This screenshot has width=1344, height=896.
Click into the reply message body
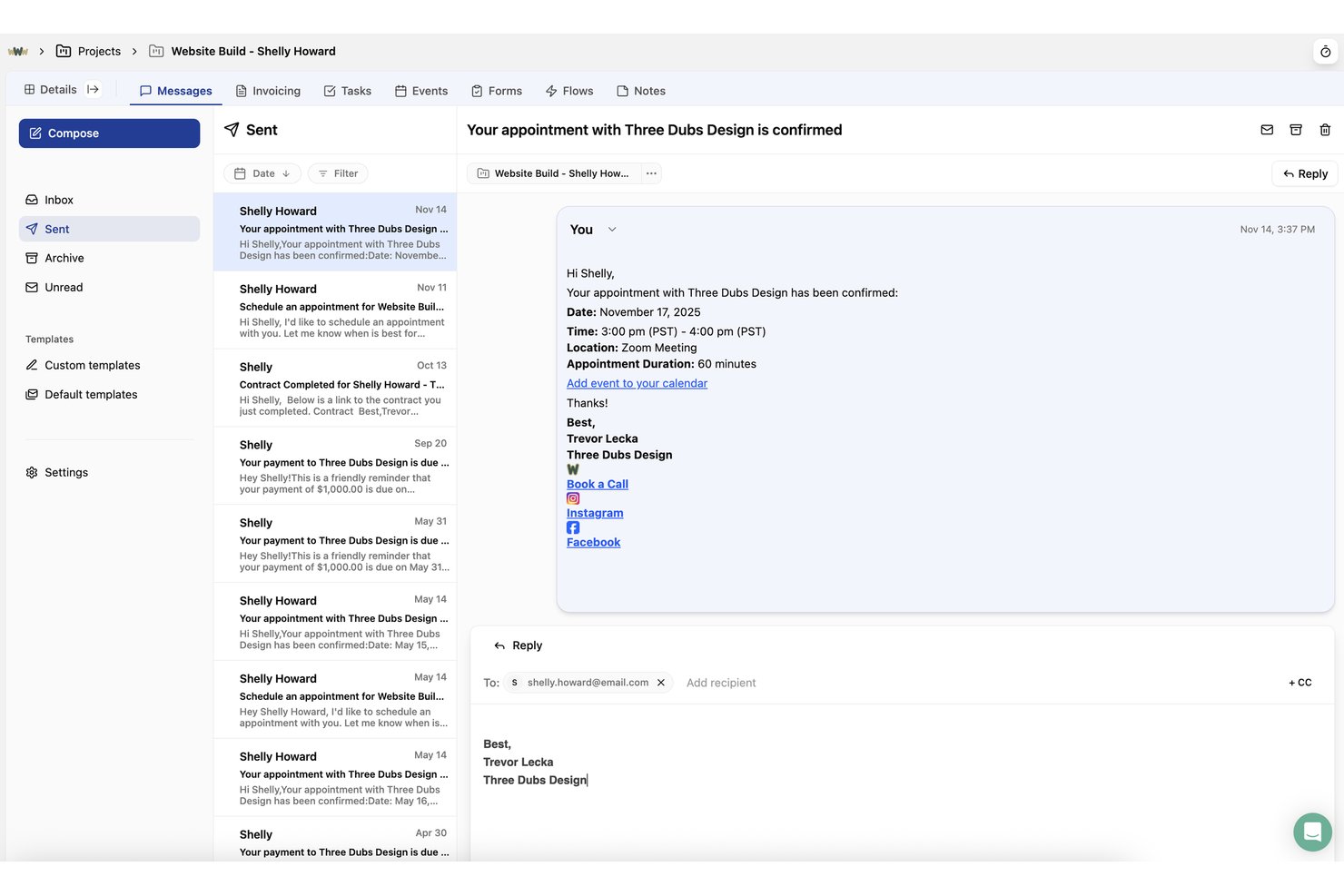pos(903,781)
